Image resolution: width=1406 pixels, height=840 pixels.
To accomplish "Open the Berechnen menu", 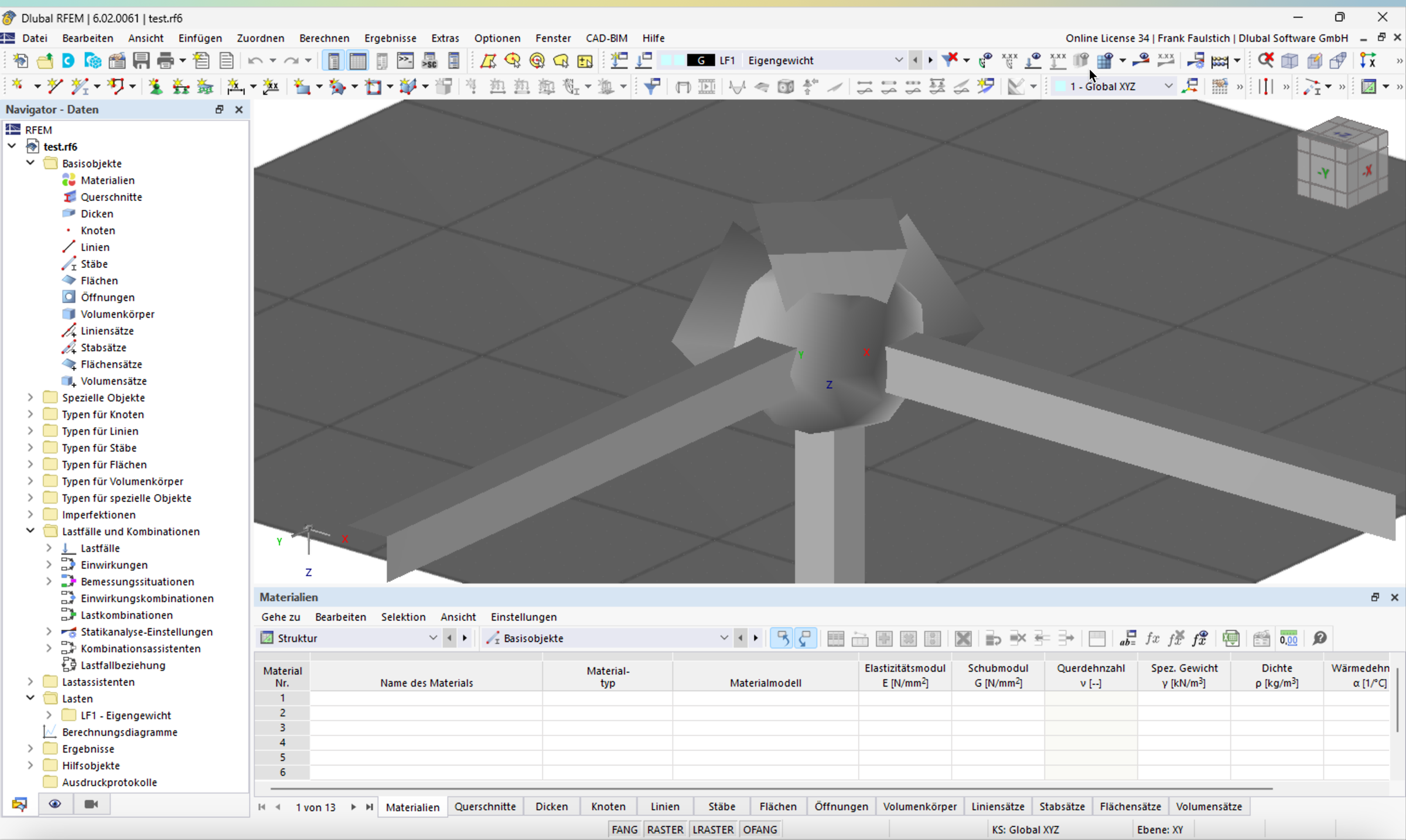I will point(324,38).
